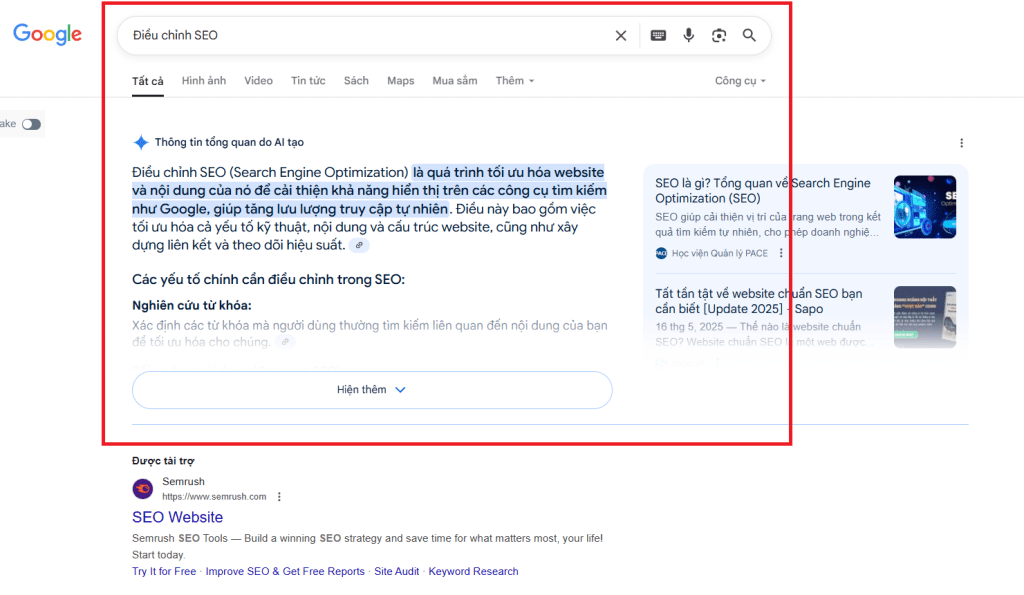Click link icon after hiệu suất paragraph

(359, 245)
